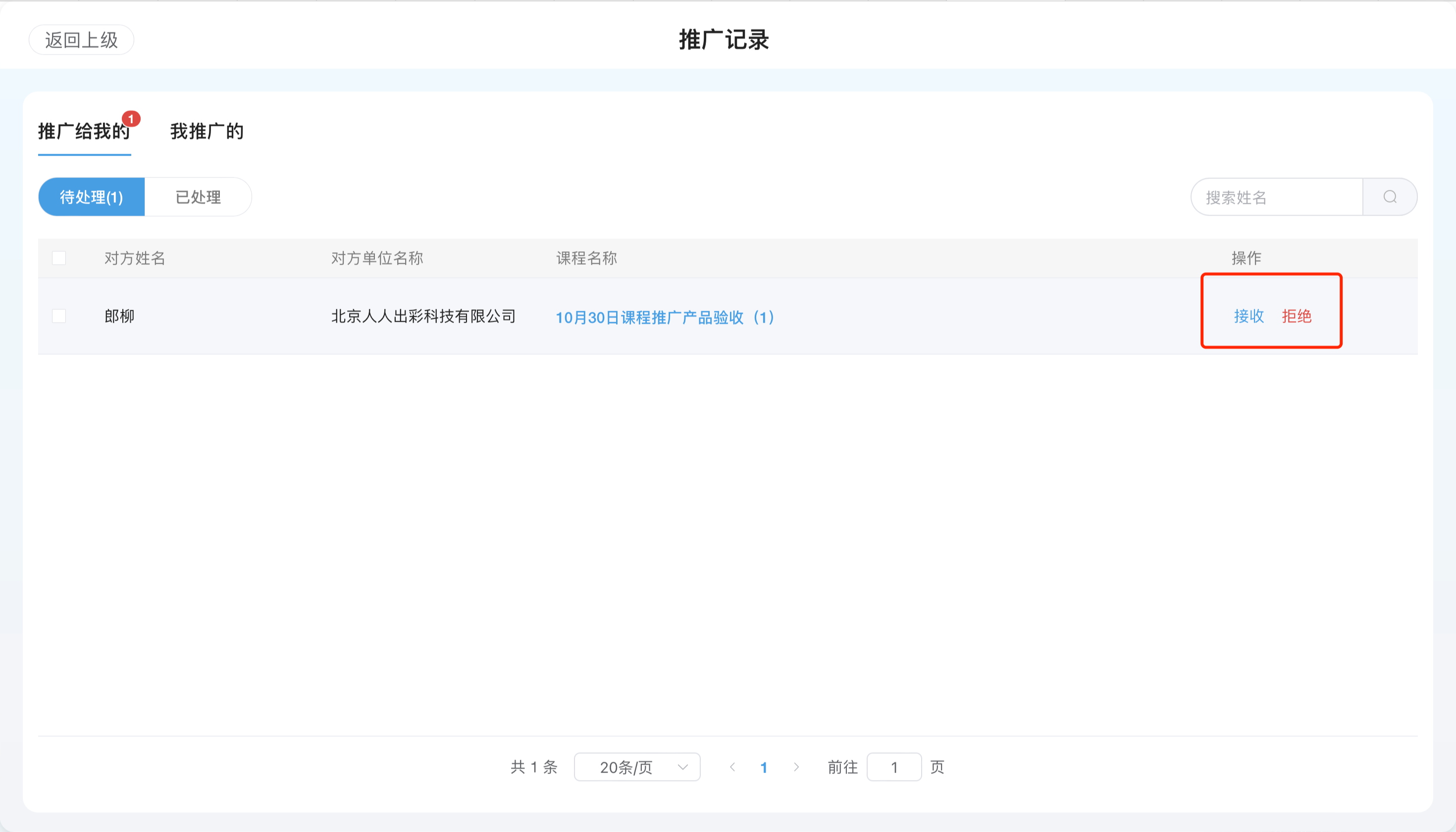
Task: Go to next page with right arrow
Action: (x=796, y=767)
